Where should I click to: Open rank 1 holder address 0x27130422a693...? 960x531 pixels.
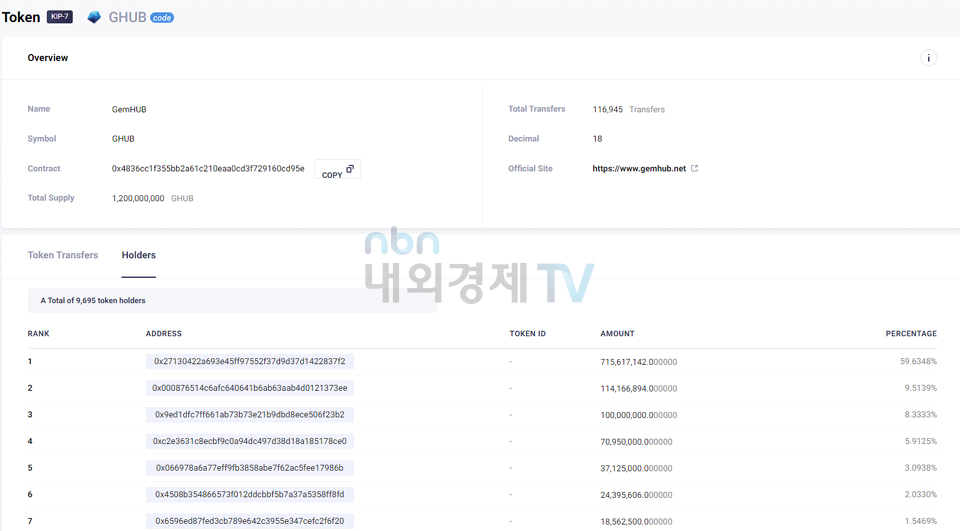250,361
